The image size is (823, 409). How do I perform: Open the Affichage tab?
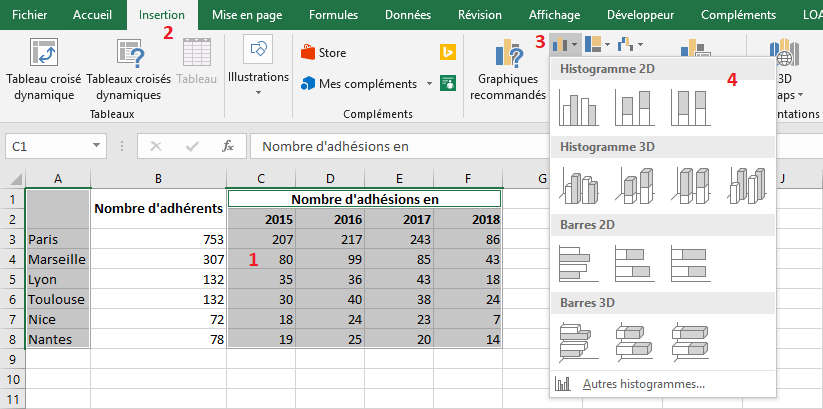(x=554, y=15)
